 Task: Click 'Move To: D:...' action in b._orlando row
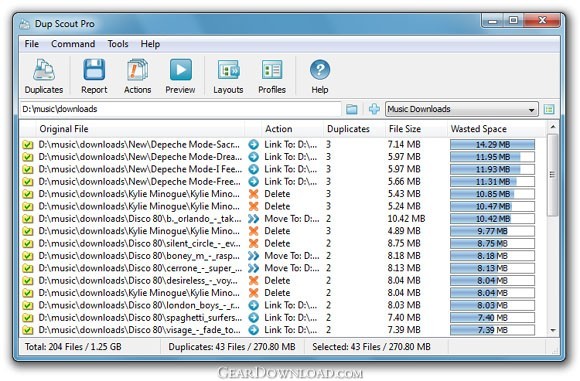[291, 219]
